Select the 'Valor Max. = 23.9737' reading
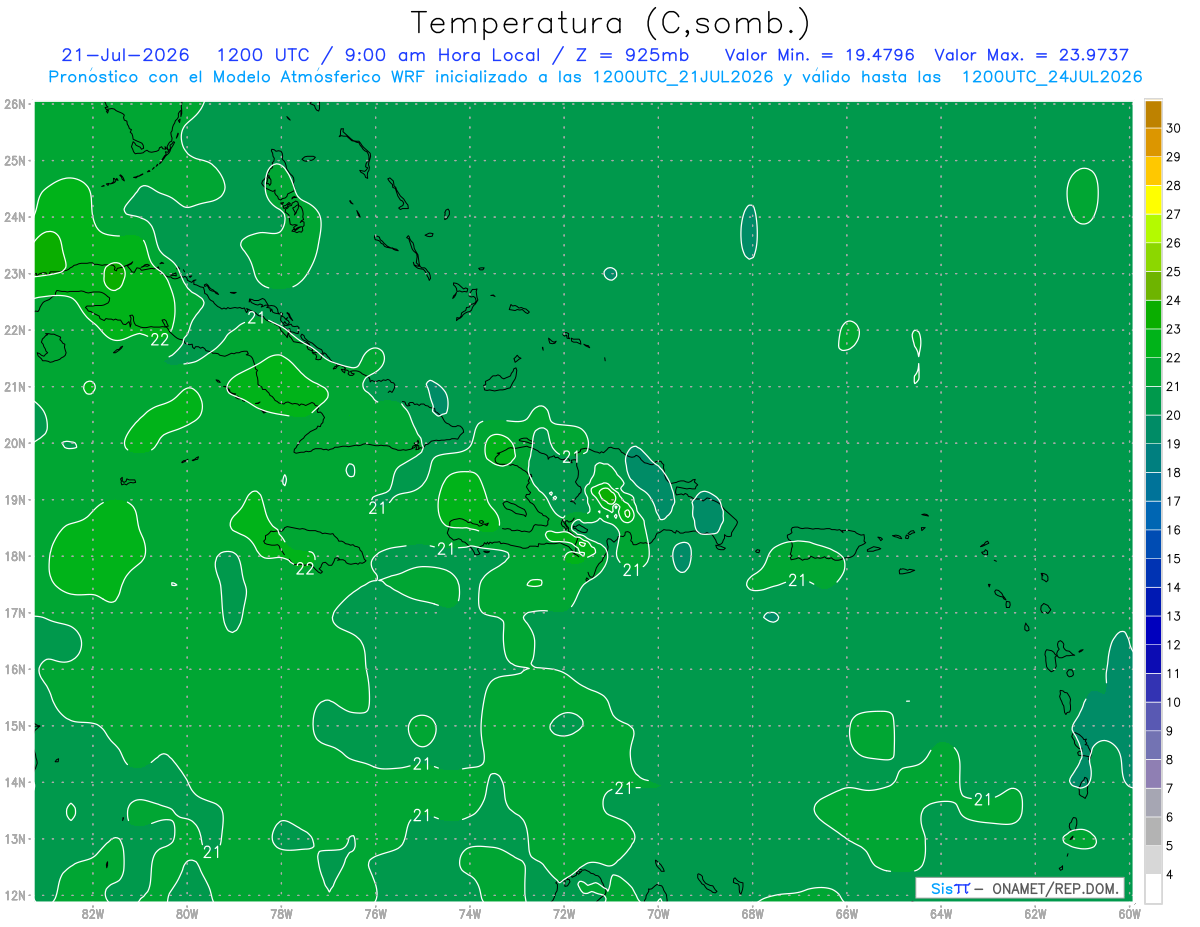Viewport: 1200px width, 927px height. [1031, 55]
